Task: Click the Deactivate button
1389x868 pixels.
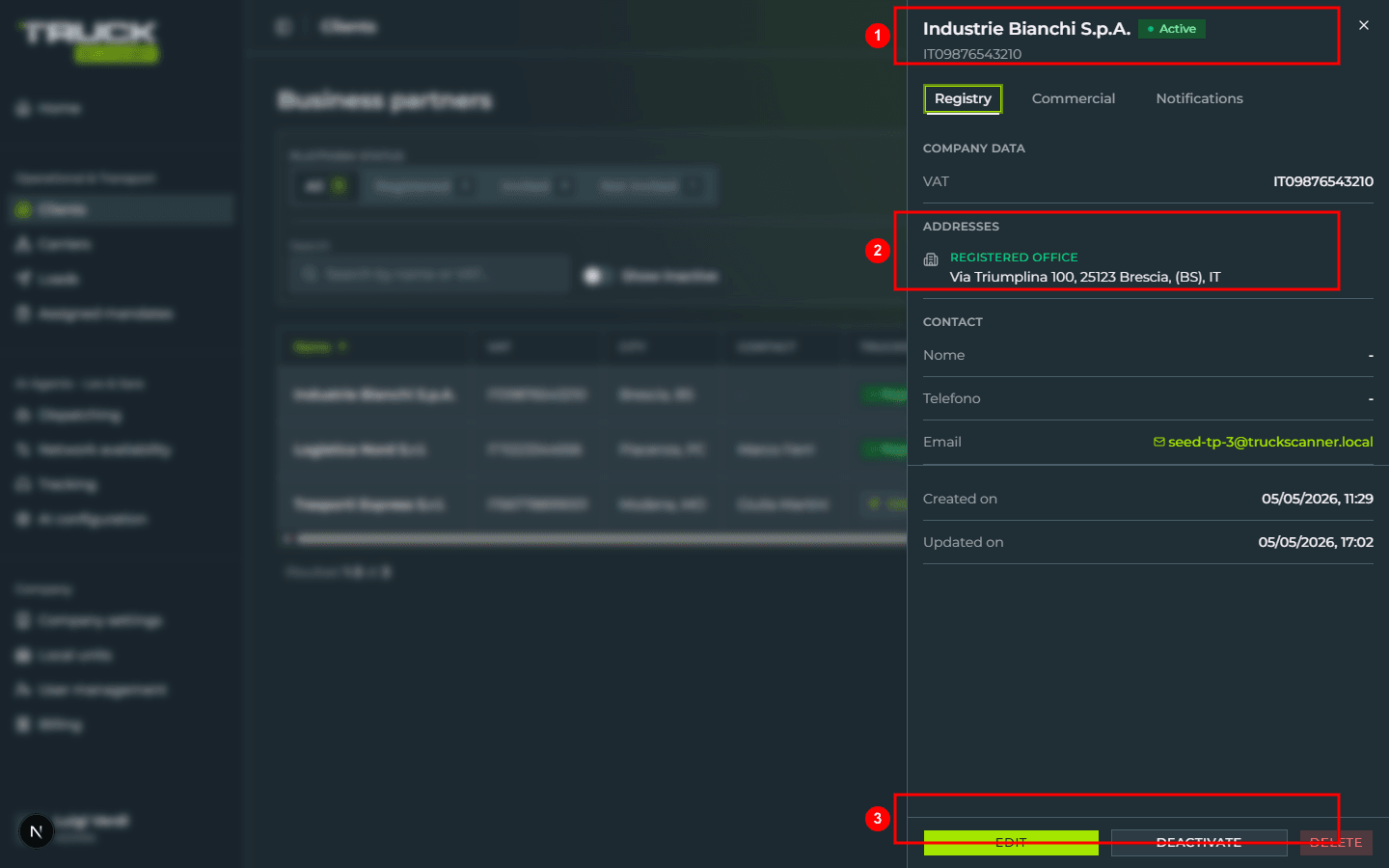Action: (1199, 842)
